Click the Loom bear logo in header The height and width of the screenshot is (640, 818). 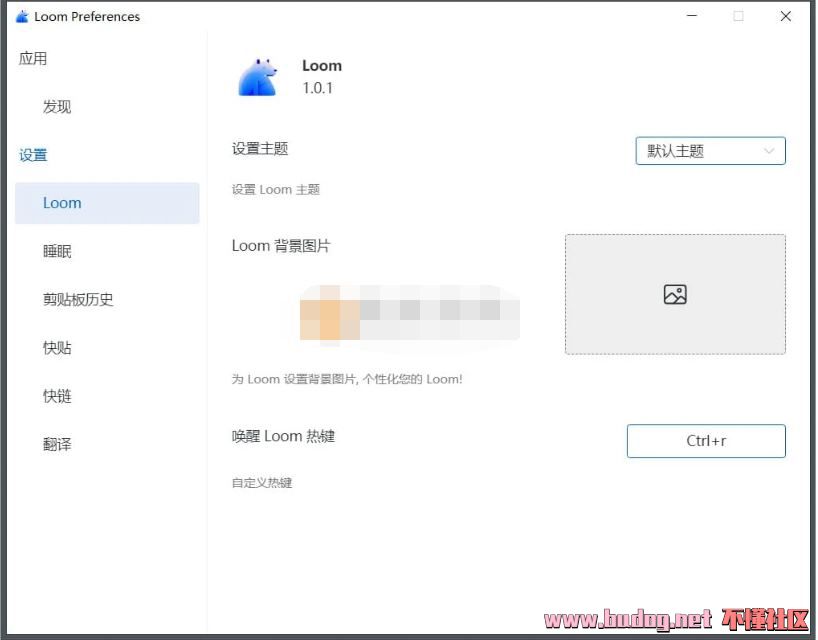coord(257,77)
